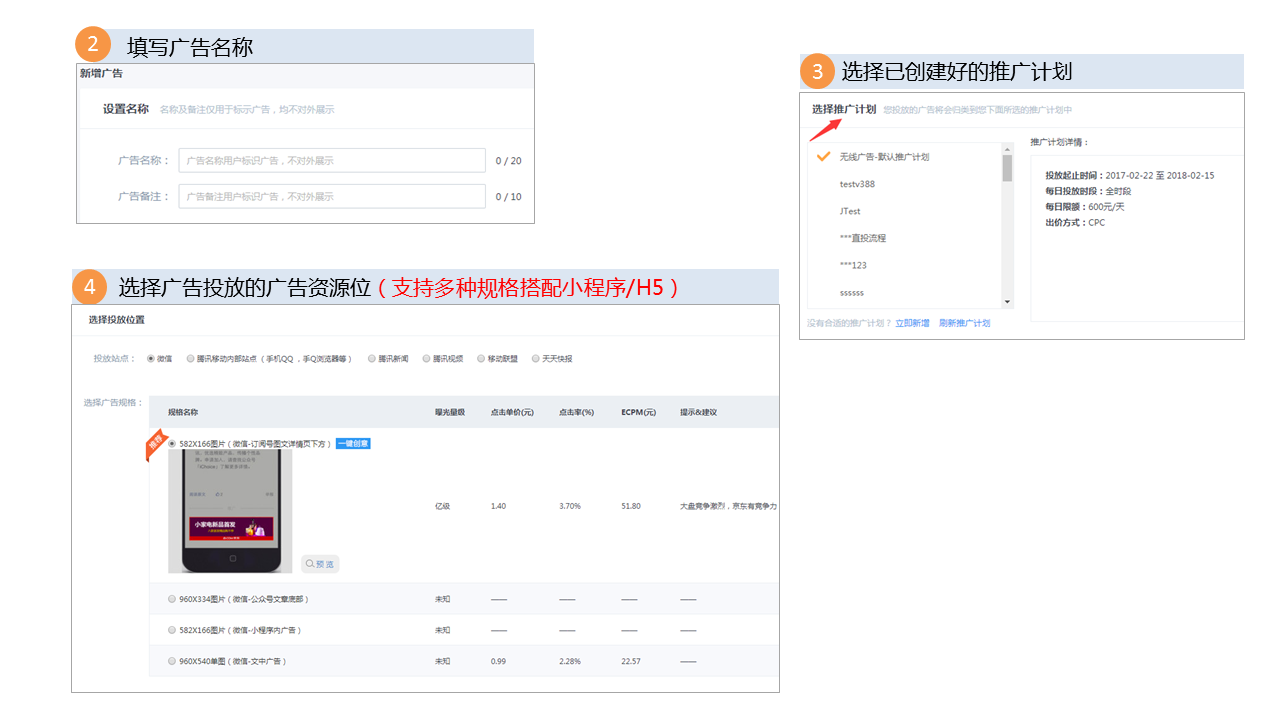The image size is (1280, 720).
Task: Select 腾讯移动内部站点 radio option
Action: coord(190,358)
